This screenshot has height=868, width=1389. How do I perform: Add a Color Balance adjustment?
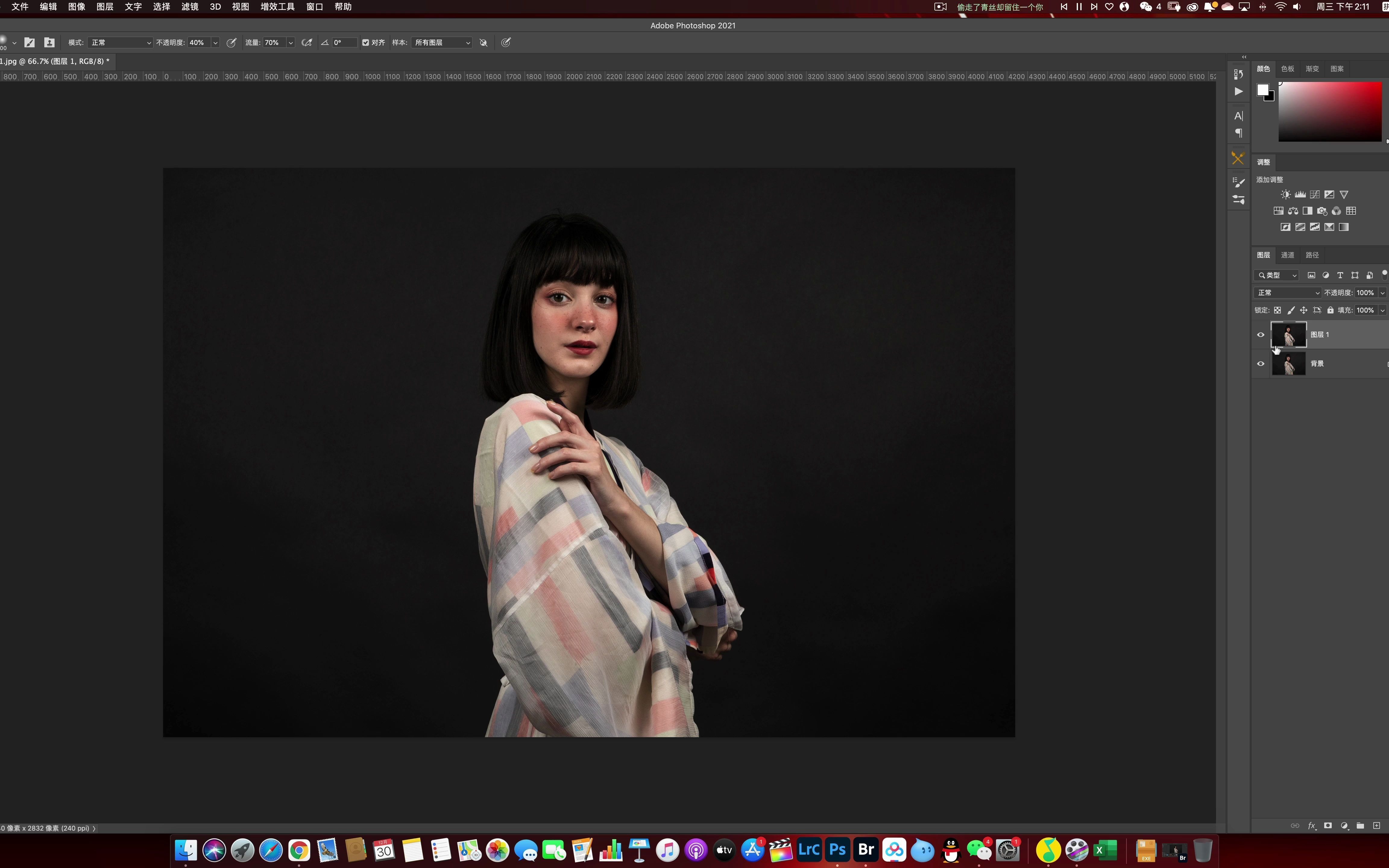click(x=1293, y=211)
